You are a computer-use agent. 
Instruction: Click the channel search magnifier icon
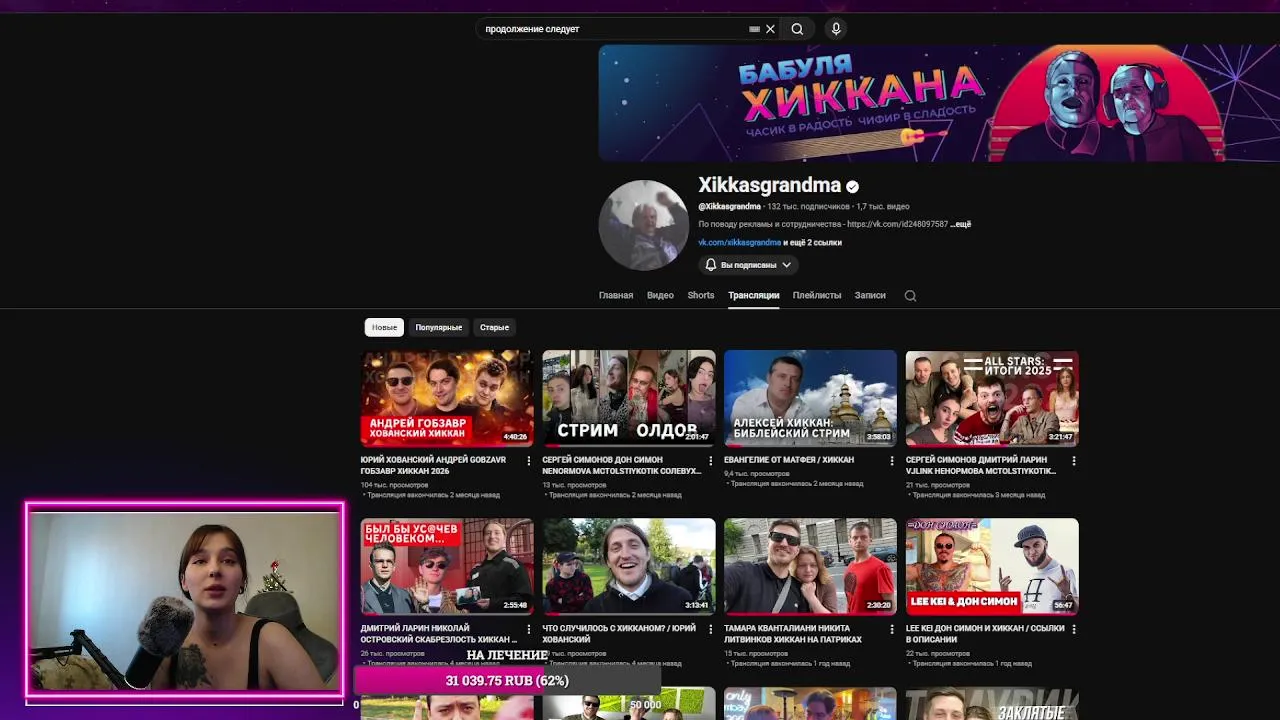tap(910, 295)
